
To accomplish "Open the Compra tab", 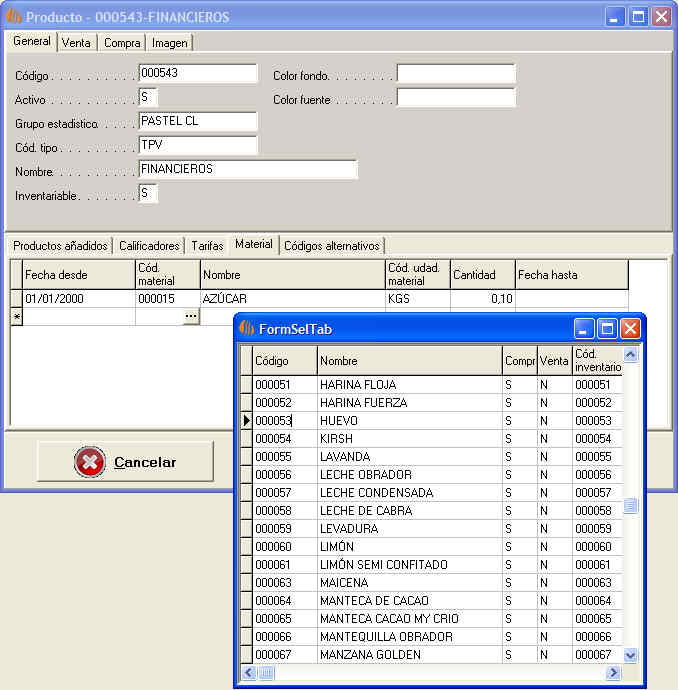I will coord(122,43).
